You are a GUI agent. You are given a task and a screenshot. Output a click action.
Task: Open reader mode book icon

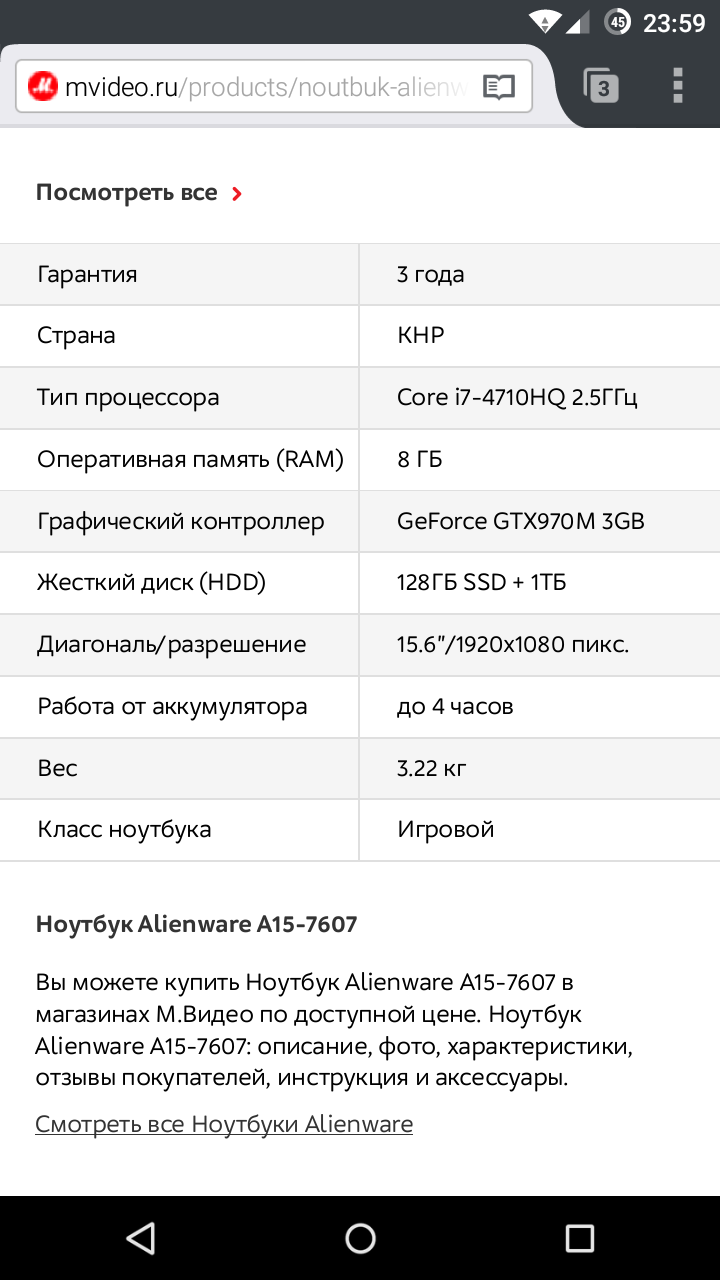(x=498, y=87)
